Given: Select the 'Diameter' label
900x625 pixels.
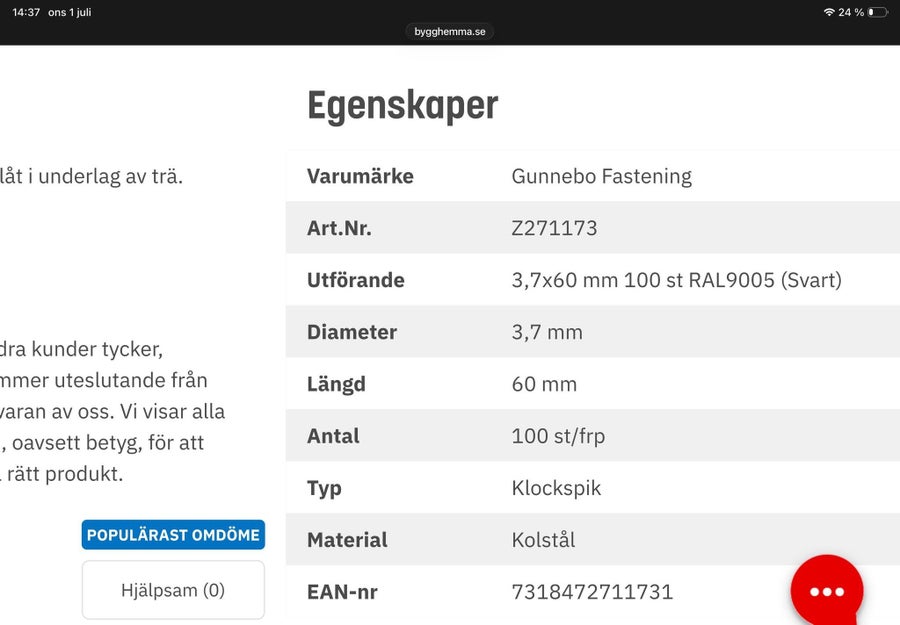Looking at the screenshot, I should tap(352, 332).
